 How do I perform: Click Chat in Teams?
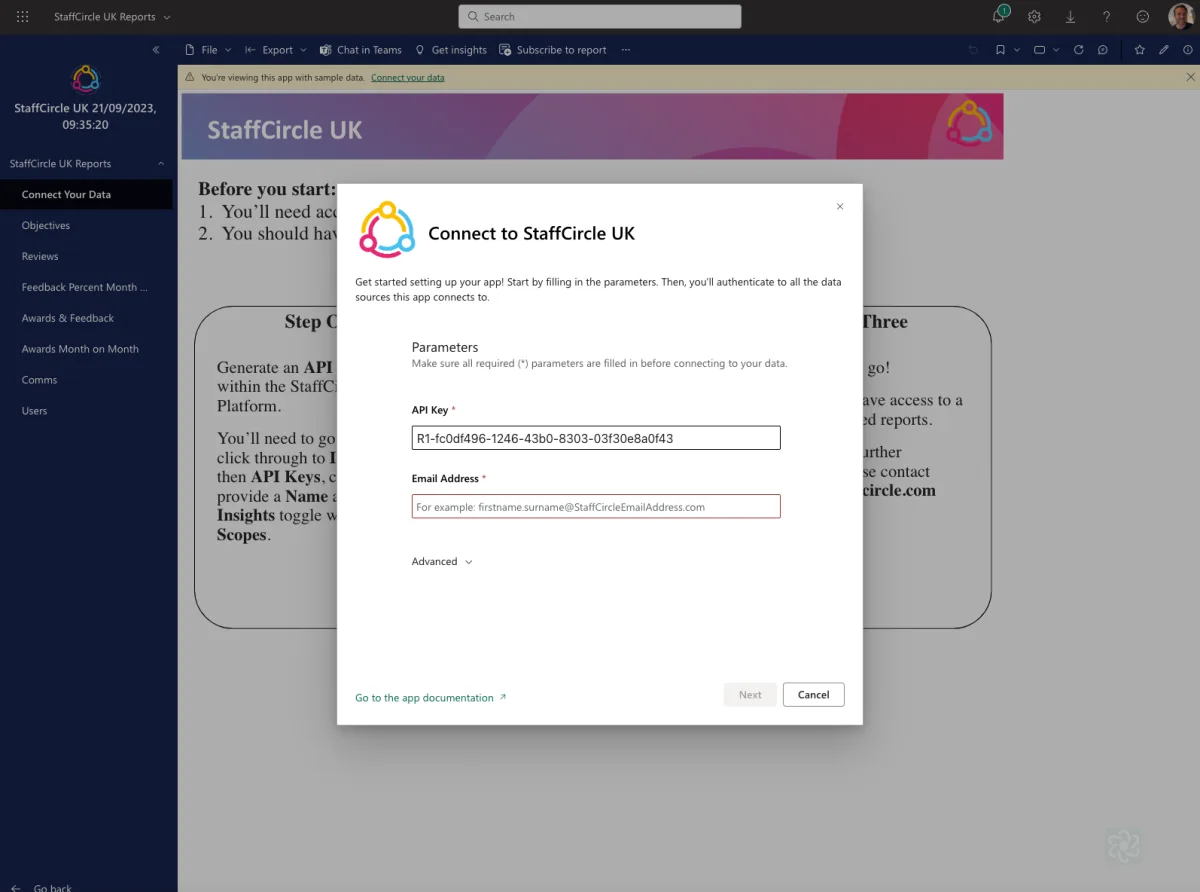(361, 50)
